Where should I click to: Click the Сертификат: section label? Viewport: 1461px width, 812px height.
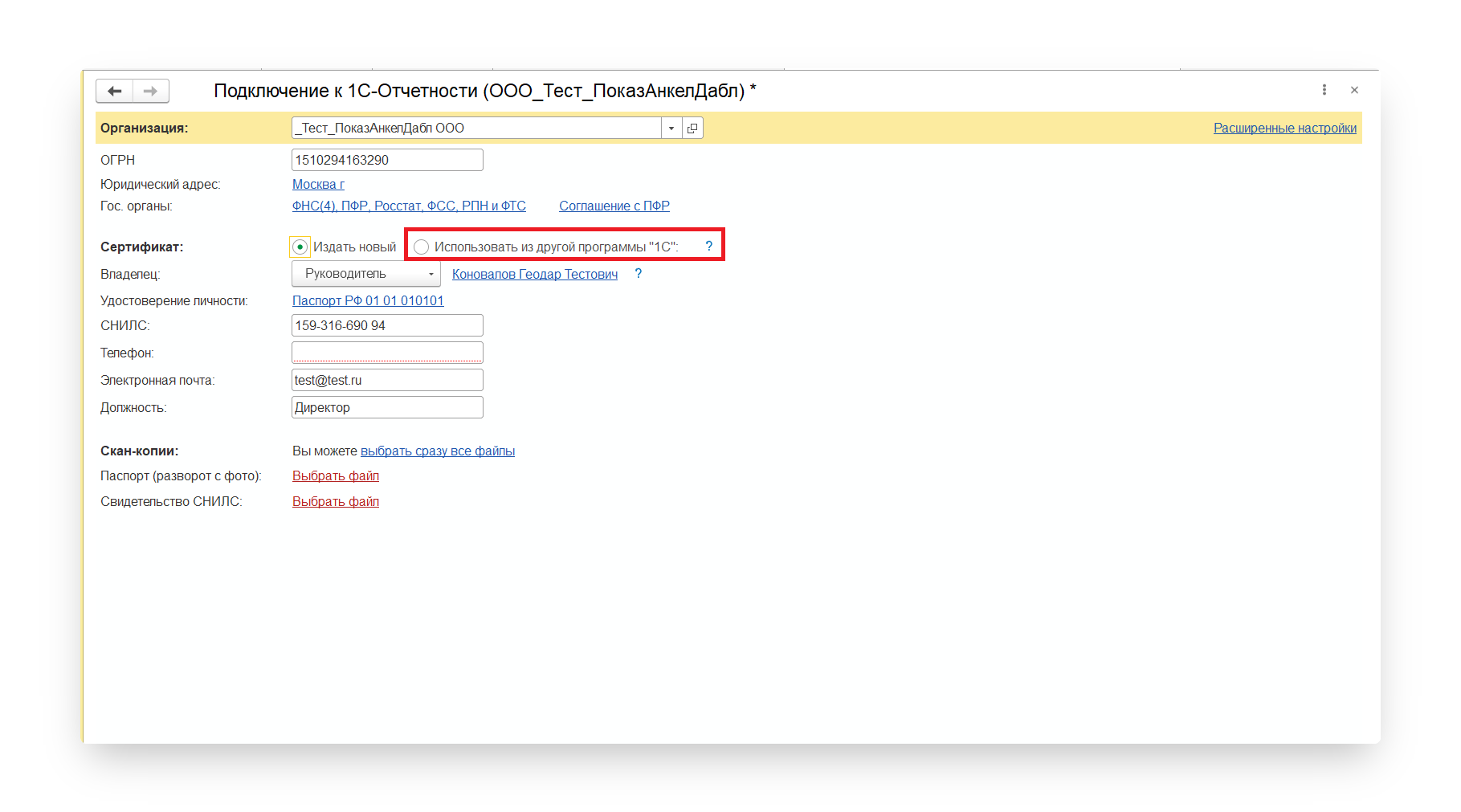click(142, 247)
